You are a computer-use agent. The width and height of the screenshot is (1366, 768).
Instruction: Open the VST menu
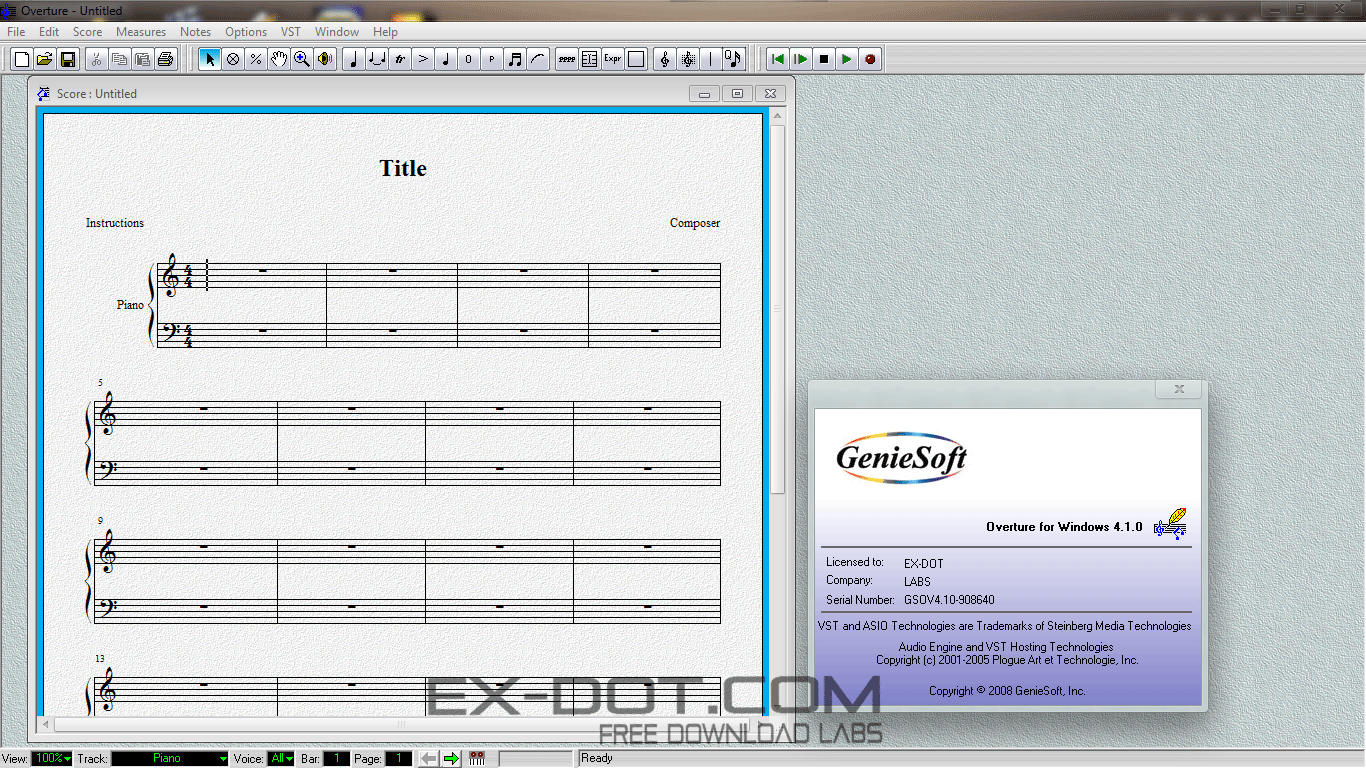pyautogui.click(x=291, y=32)
